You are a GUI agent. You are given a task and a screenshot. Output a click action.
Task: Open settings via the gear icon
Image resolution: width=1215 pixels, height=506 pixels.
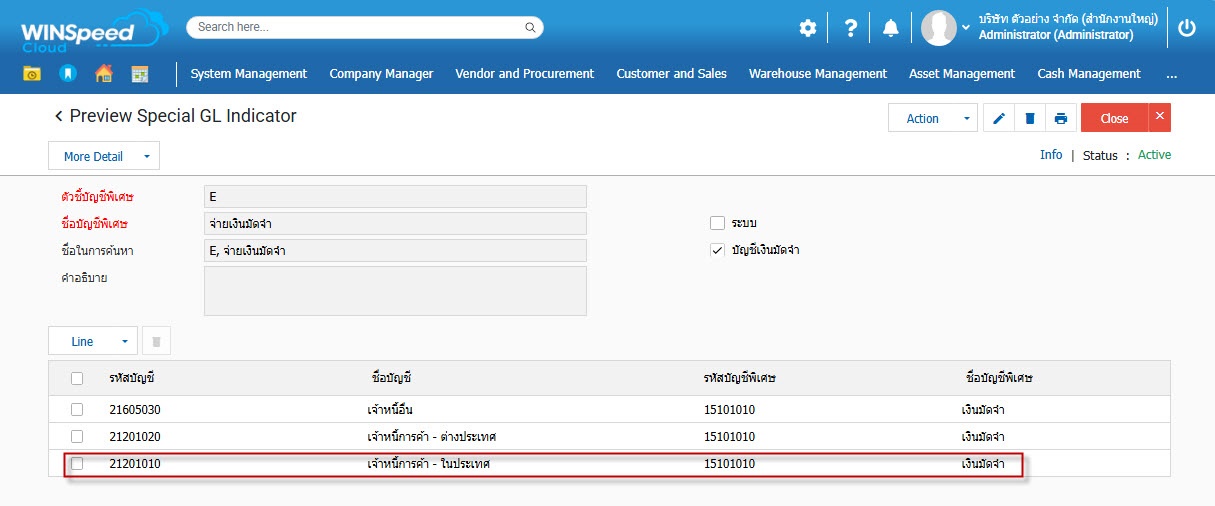(x=808, y=28)
